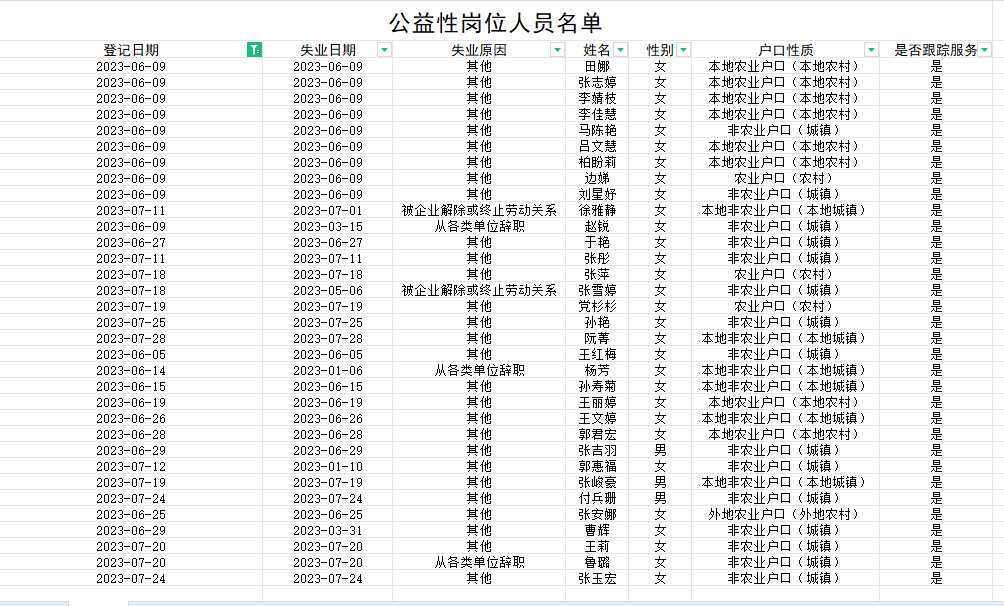Open the 性别 filter dropdown
The width and height of the screenshot is (1004, 606).
683,50
